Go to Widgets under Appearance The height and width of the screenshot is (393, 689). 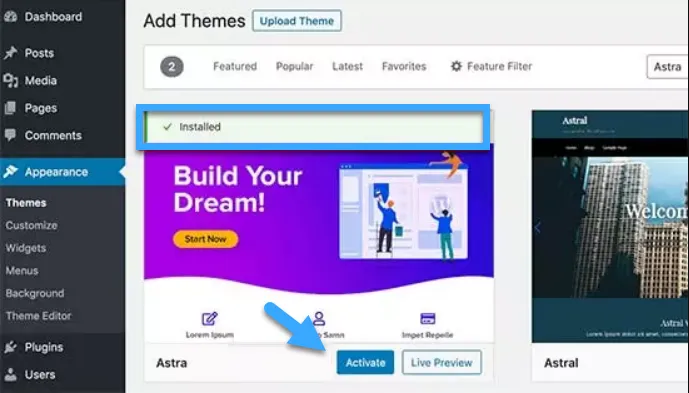click(25, 248)
